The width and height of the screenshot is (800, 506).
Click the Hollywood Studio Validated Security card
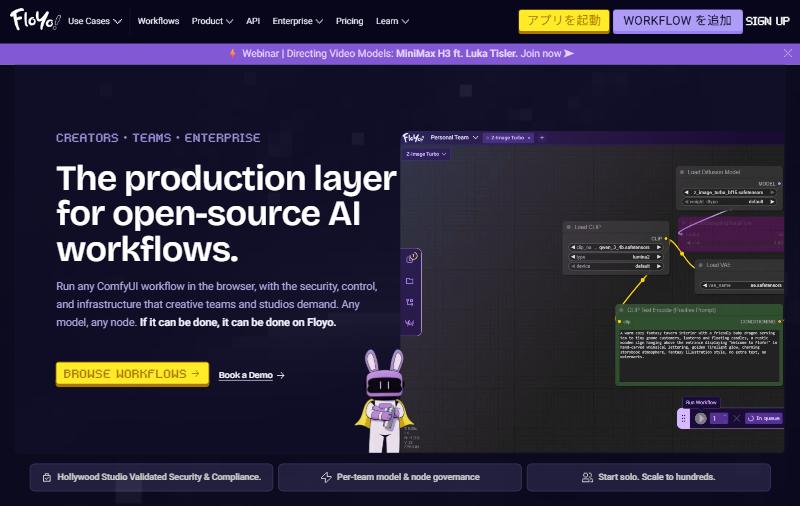pyautogui.click(x=152, y=477)
